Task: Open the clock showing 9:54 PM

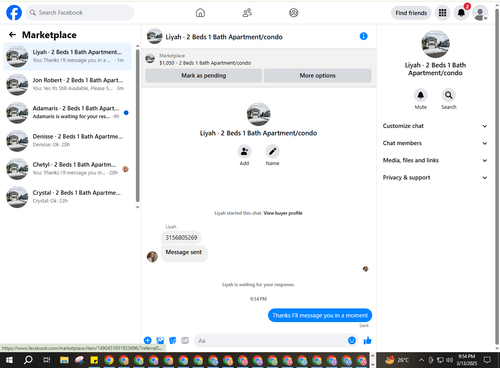Action: 466,360
